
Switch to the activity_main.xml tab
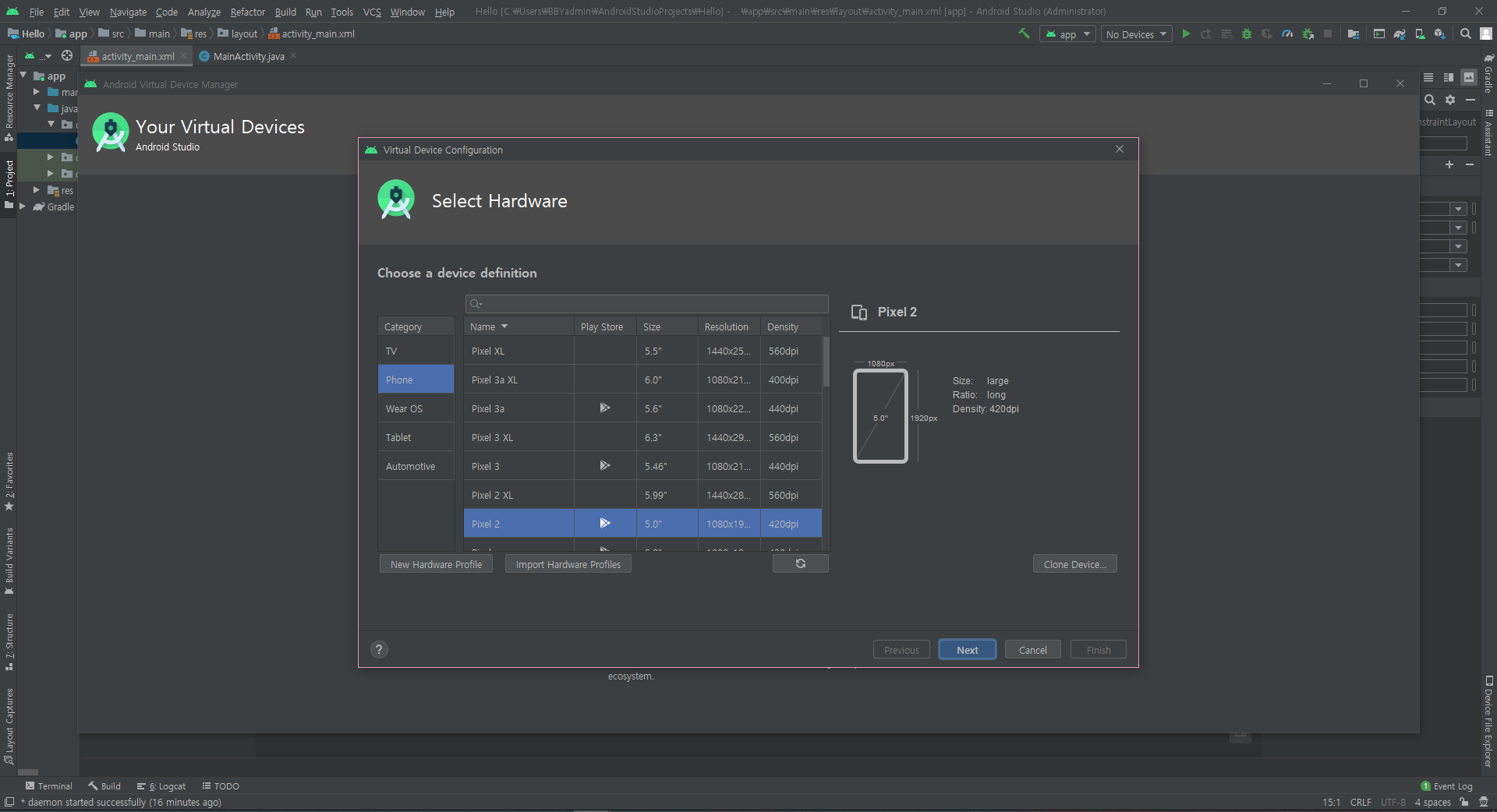click(137, 56)
